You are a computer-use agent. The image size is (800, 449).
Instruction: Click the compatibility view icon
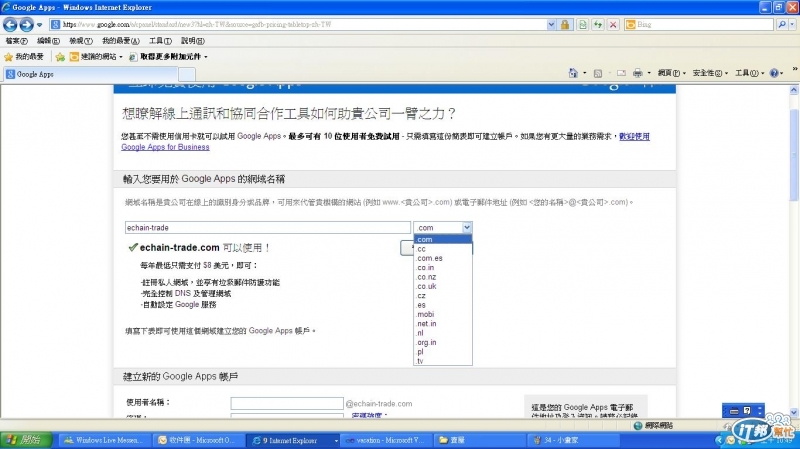pos(582,24)
